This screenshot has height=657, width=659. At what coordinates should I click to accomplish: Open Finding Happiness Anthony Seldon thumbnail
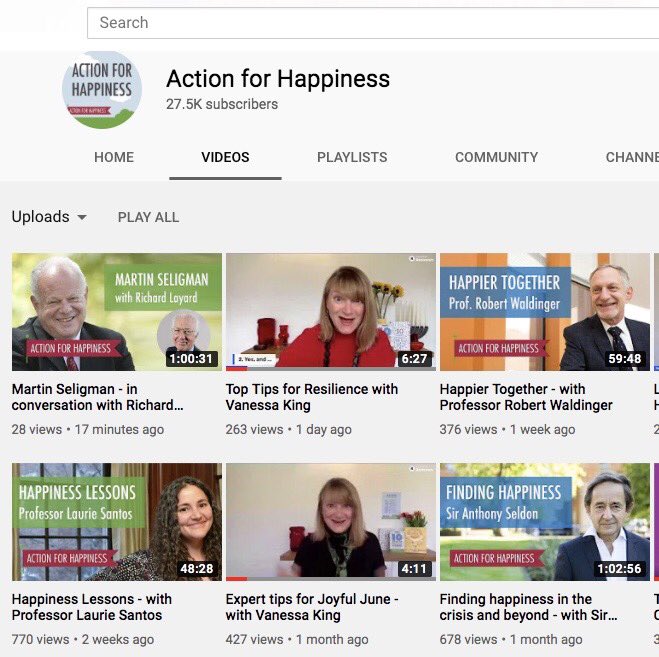tap(545, 522)
